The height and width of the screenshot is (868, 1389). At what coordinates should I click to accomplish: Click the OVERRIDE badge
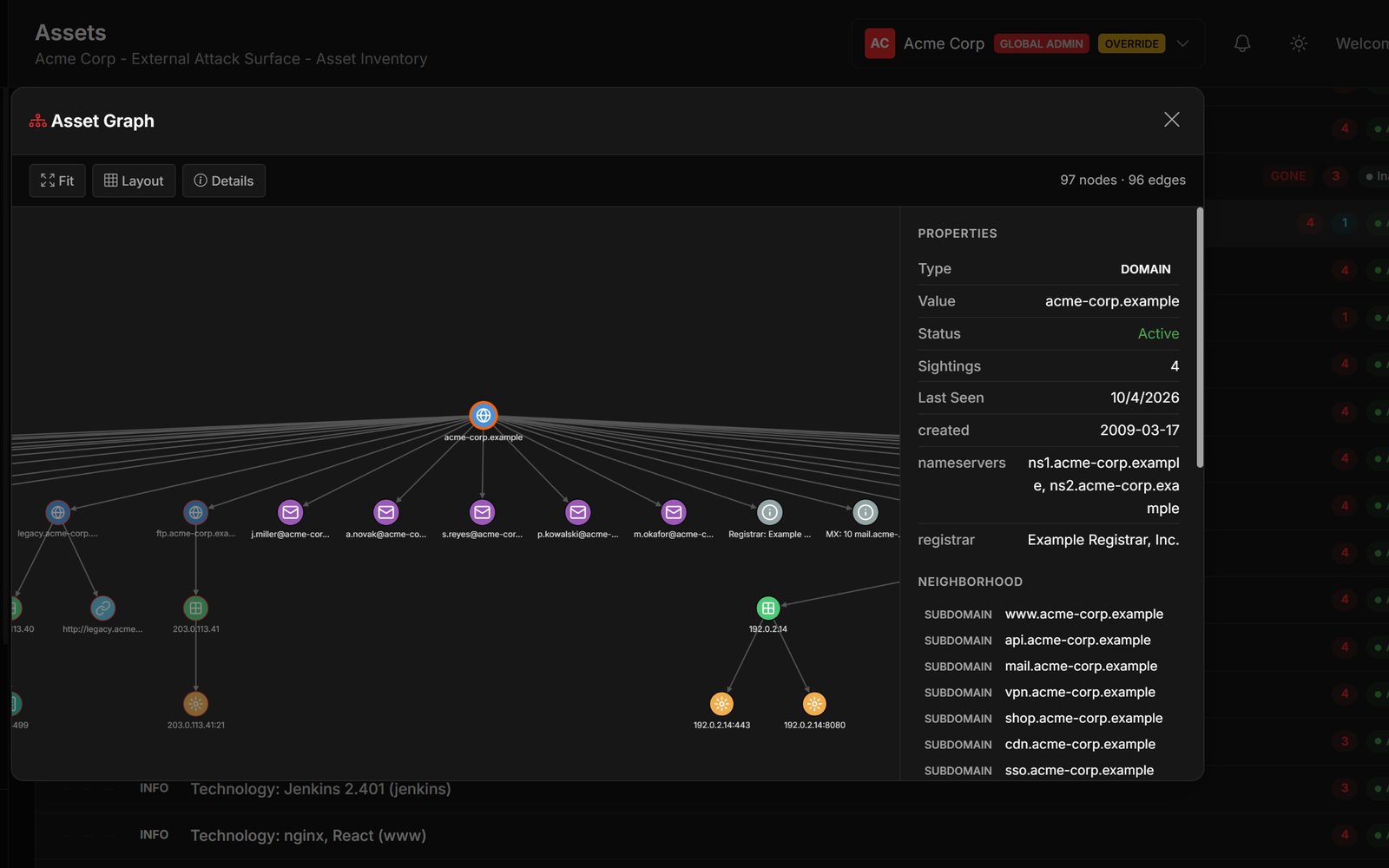pos(1132,43)
